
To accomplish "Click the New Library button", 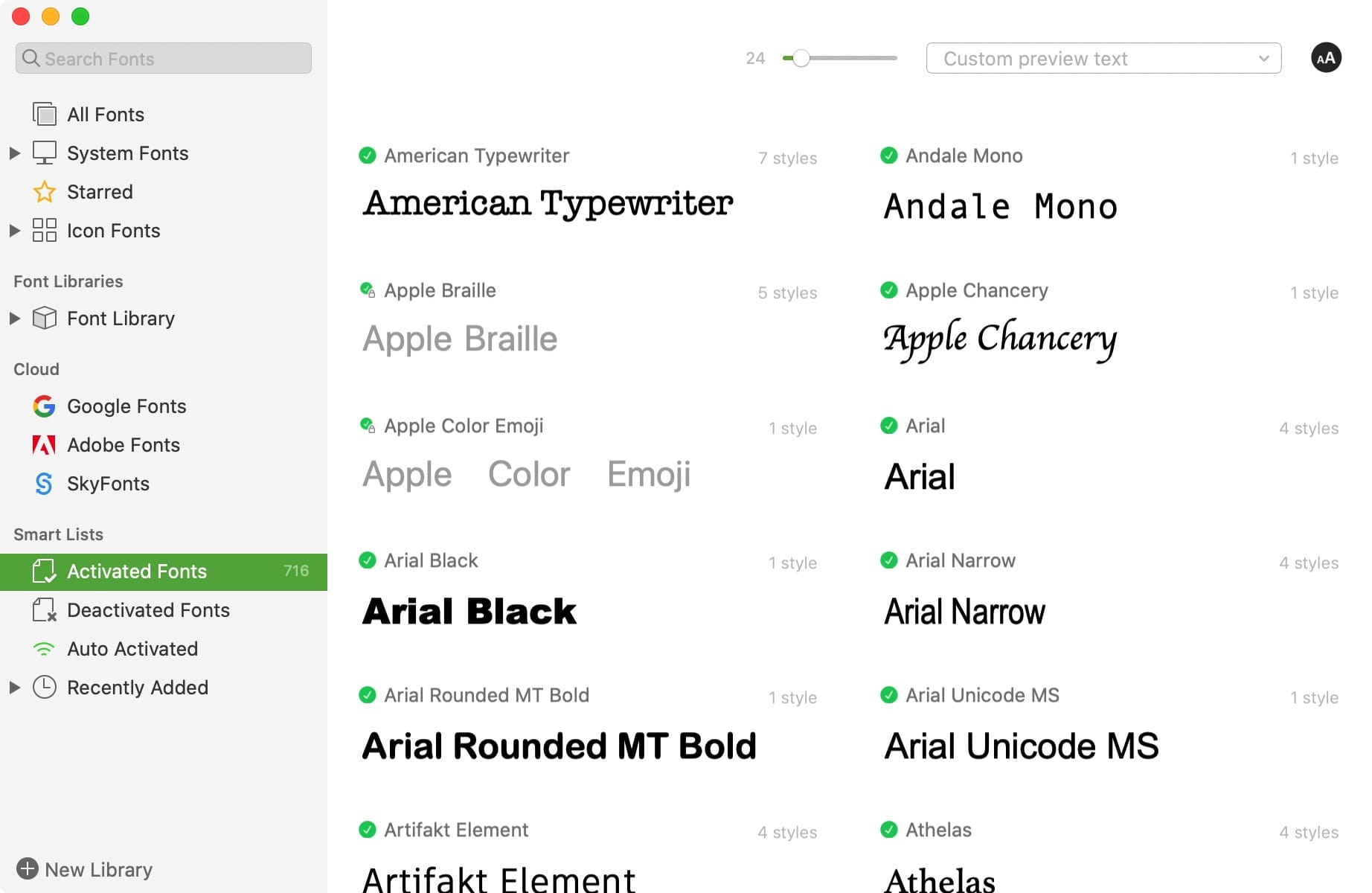I will click(85, 869).
